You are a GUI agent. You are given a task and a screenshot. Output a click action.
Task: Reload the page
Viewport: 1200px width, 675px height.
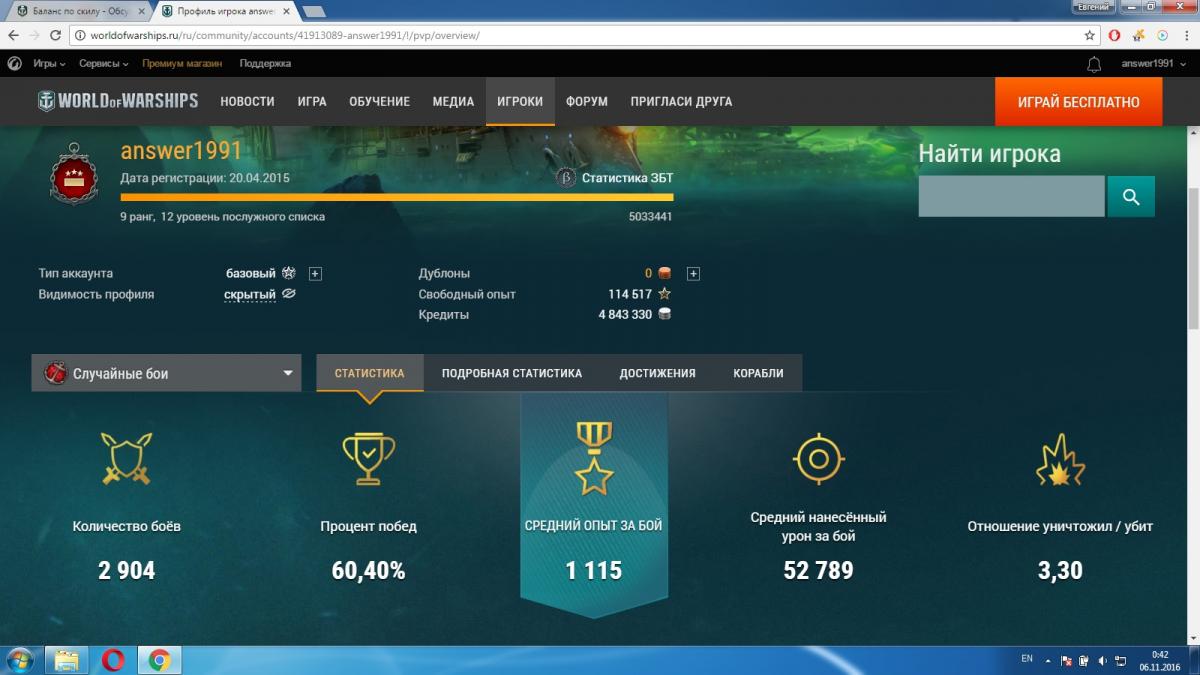coord(56,35)
